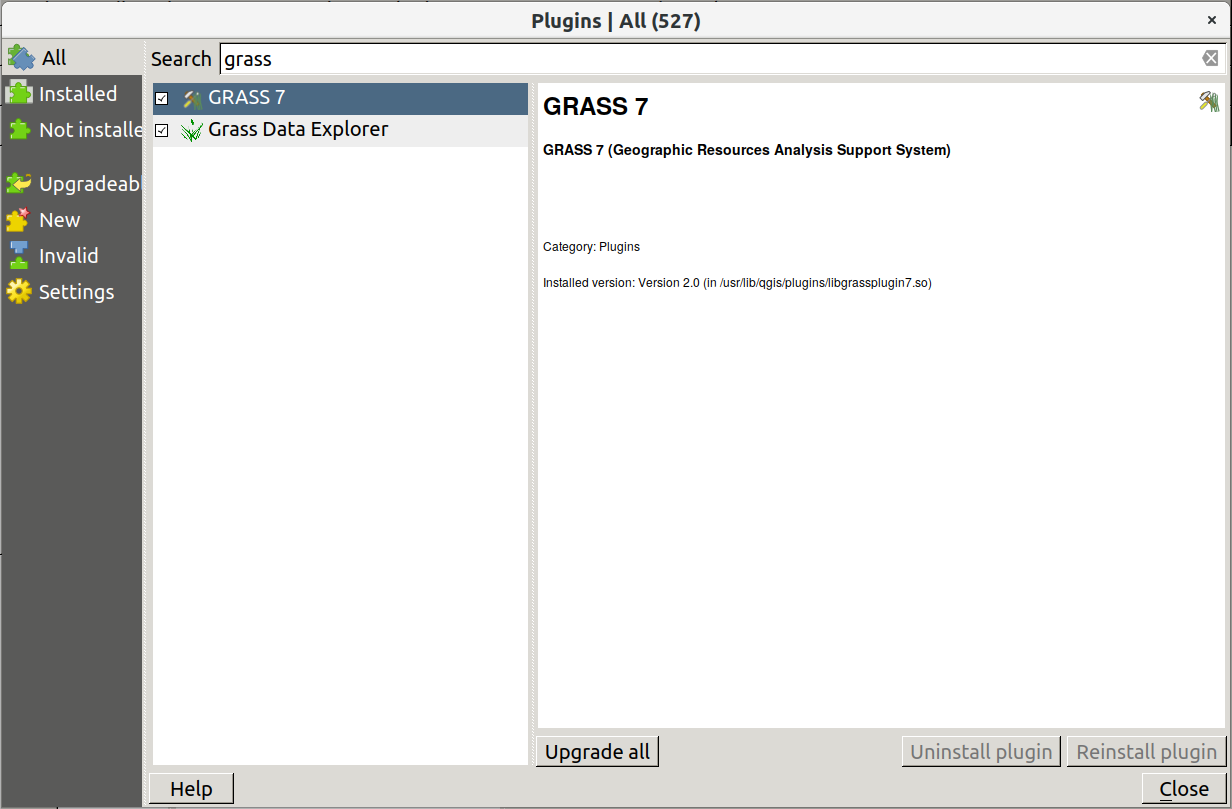
Task: Click the Installed version: Version 2.0 line
Action: click(x=737, y=283)
